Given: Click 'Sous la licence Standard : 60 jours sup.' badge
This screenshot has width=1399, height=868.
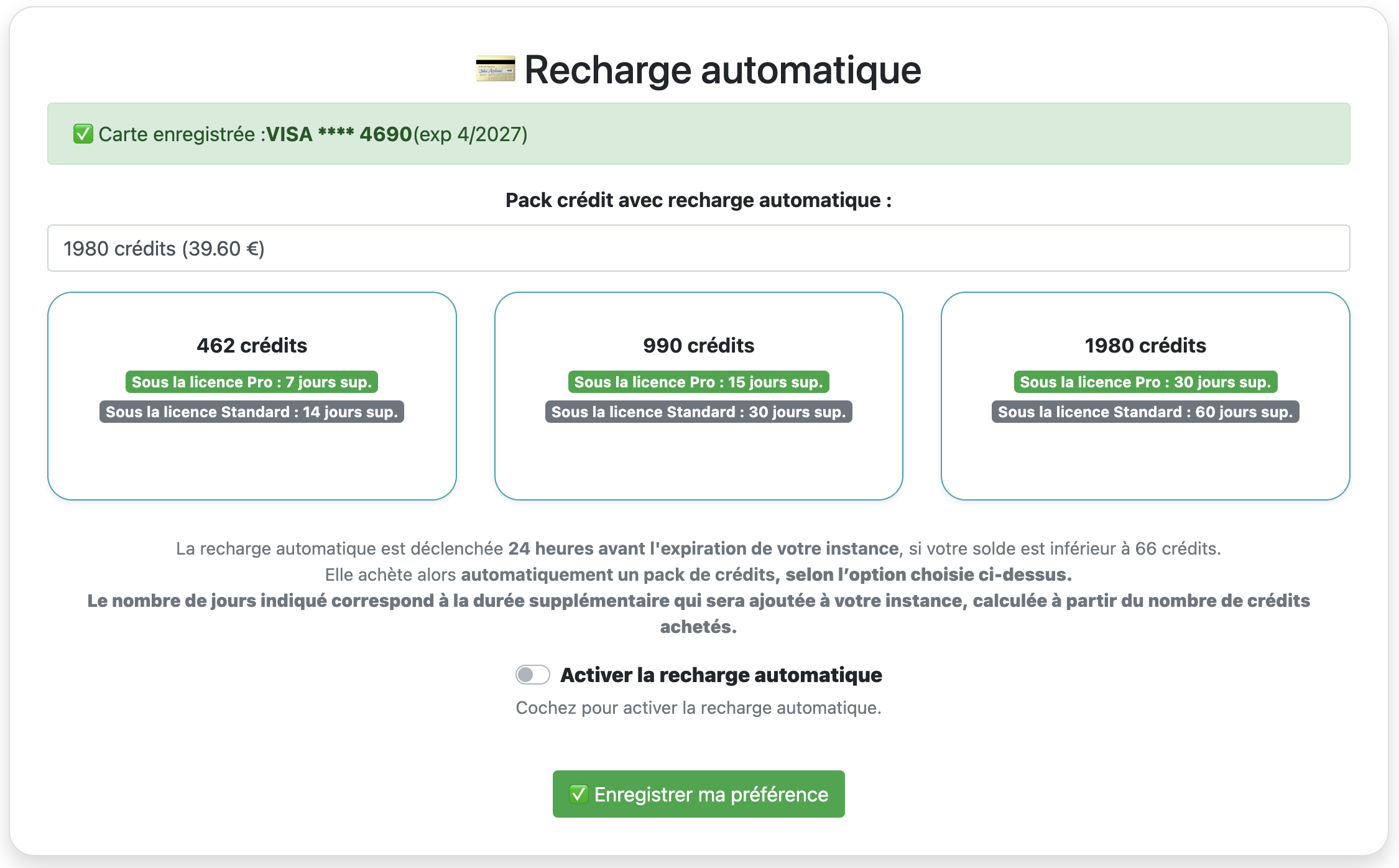Looking at the screenshot, I should click(x=1145, y=412).
